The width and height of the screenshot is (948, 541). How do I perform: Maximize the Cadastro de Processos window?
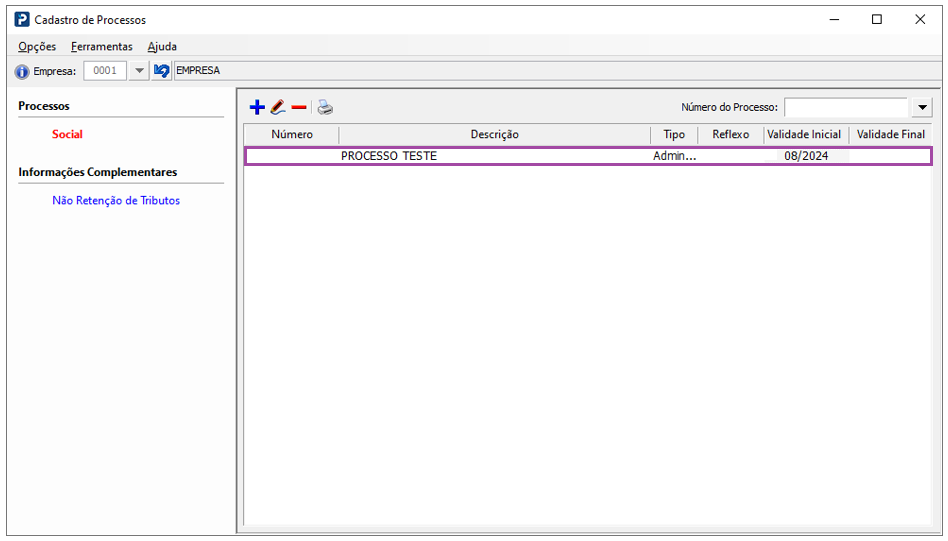877,19
